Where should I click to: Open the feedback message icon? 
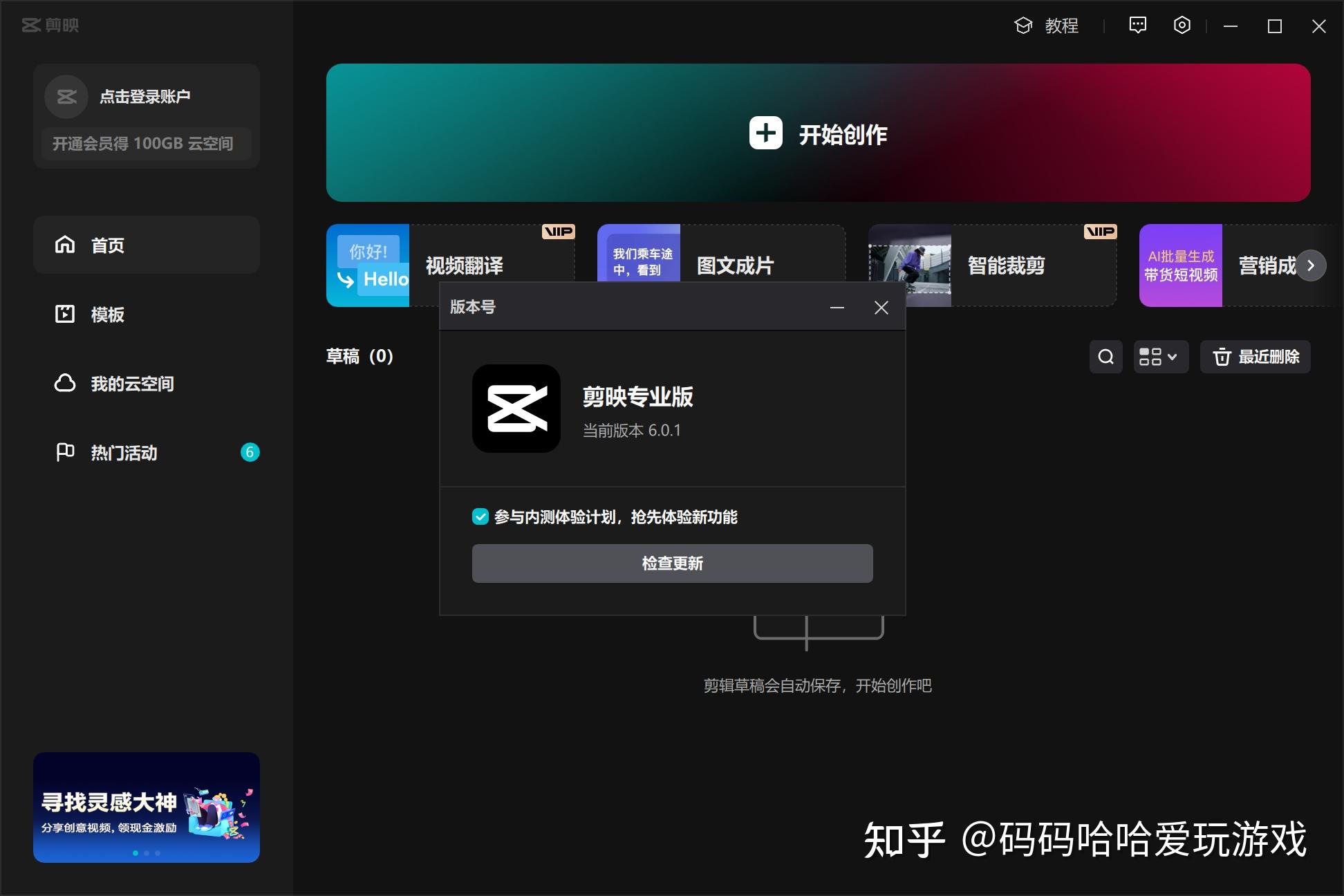[x=1137, y=26]
